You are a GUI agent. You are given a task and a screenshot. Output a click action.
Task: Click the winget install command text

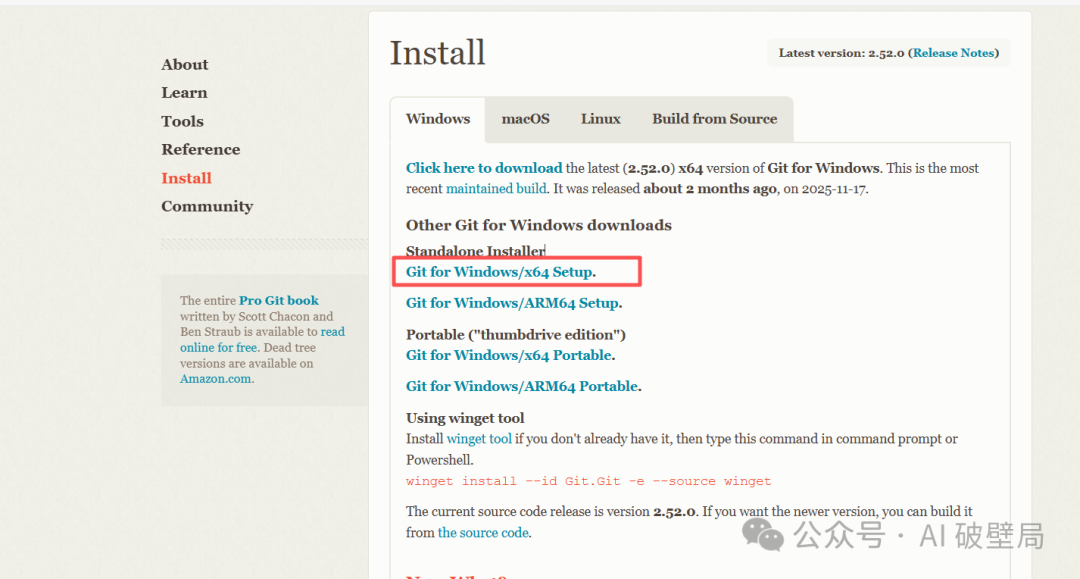588,481
